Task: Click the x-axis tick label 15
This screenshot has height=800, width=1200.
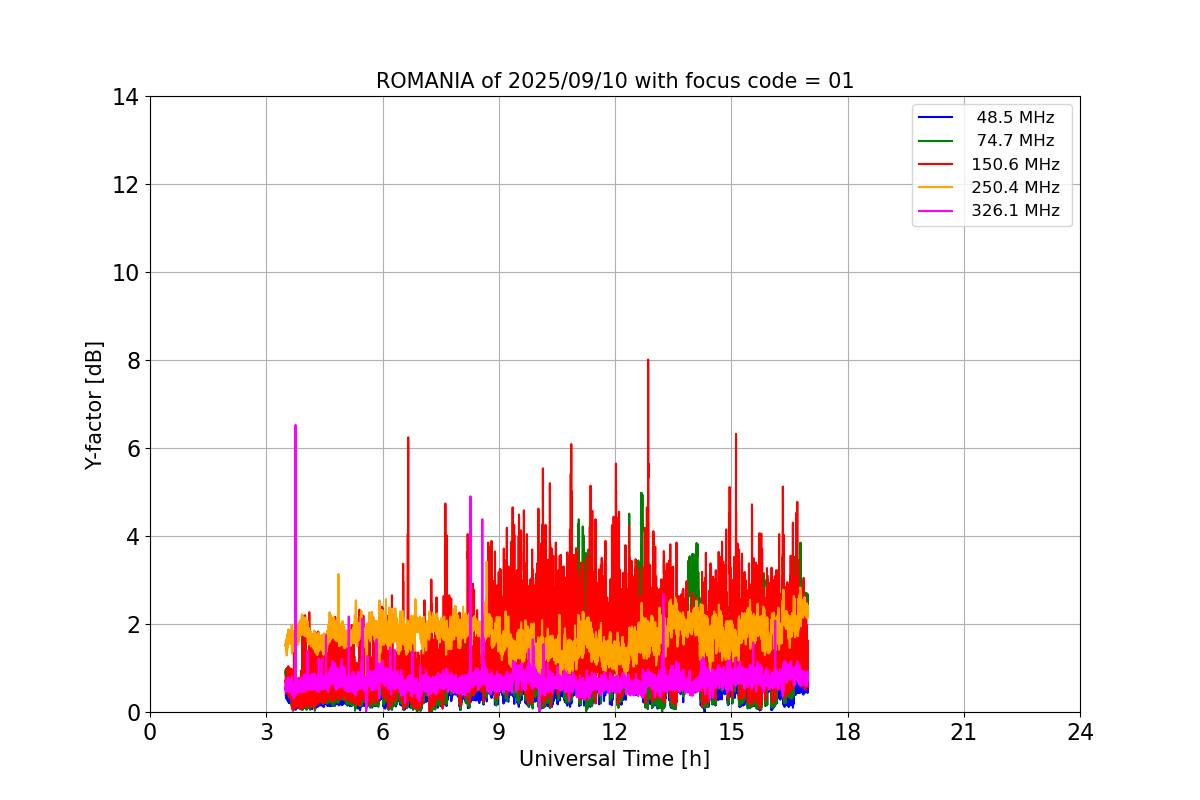Action: click(x=731, y=732)
